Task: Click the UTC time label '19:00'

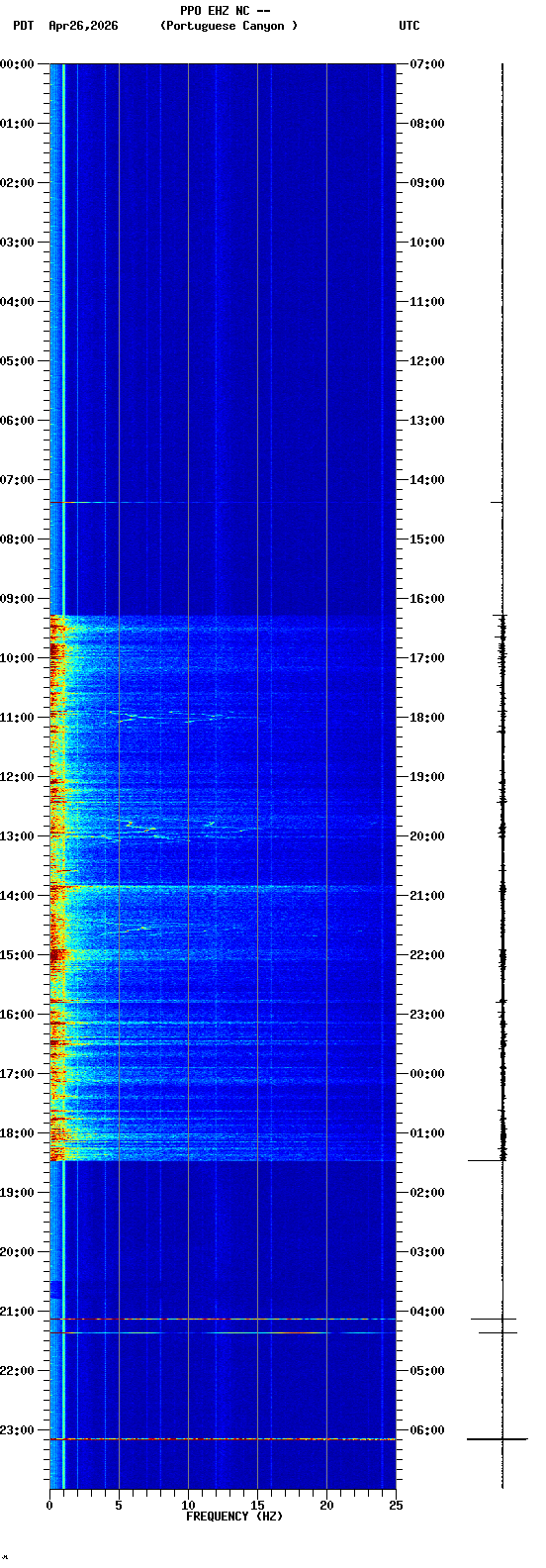Action: click(427, 777)
